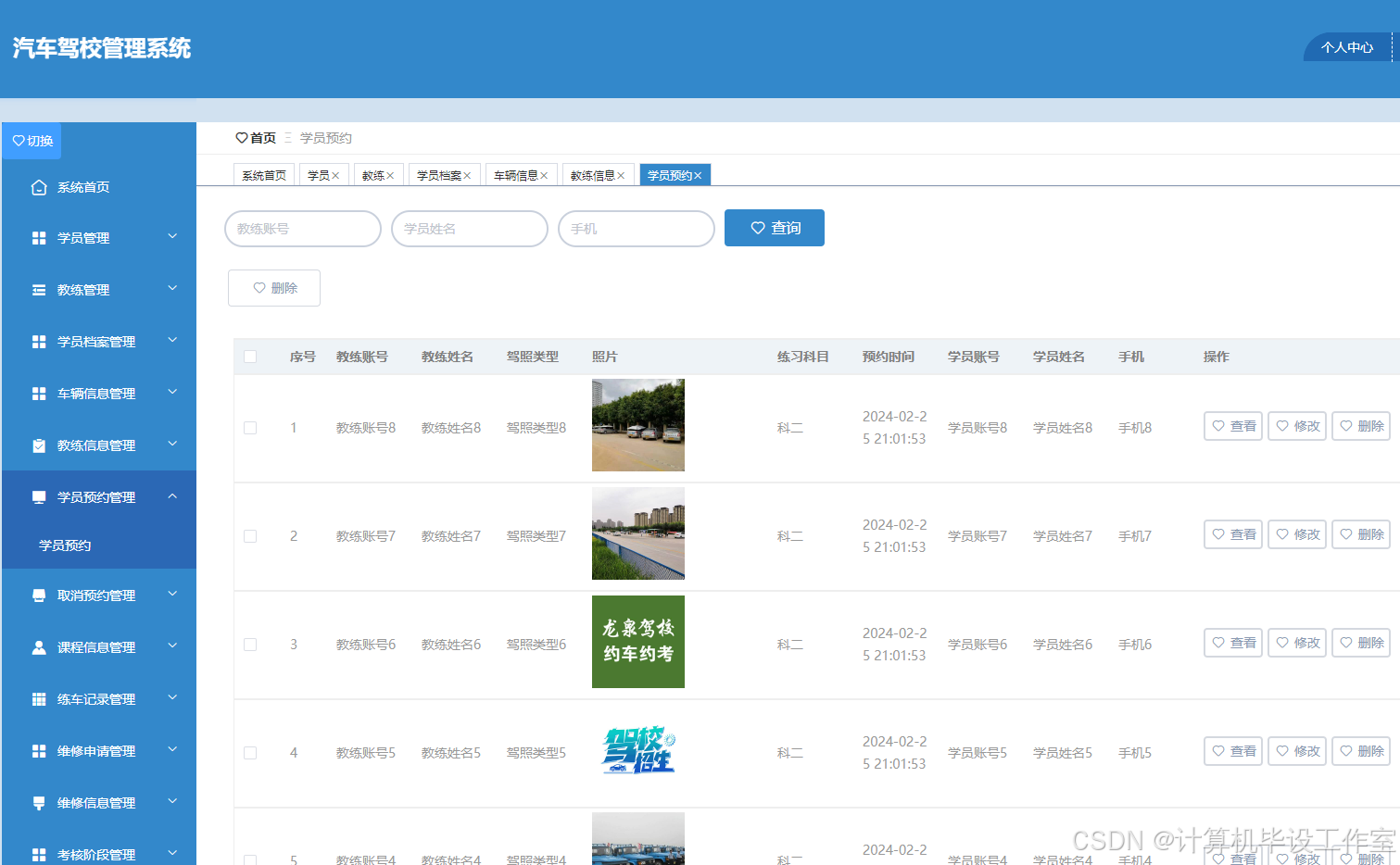Screen dimensions: 1400x865
Task: Check the checkbox for row 教练账号6
Action: coord(250,645)
